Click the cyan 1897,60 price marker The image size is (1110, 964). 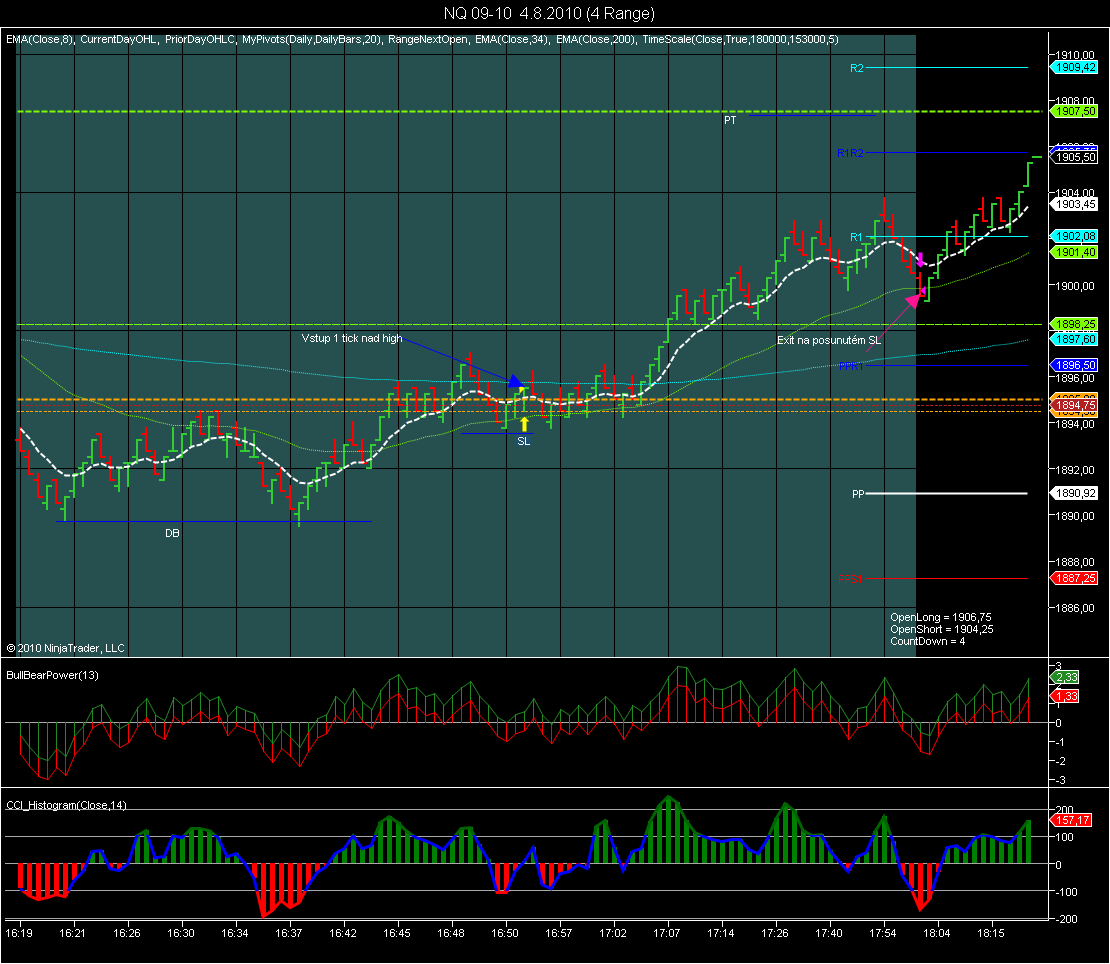(x=1075, y=339)
